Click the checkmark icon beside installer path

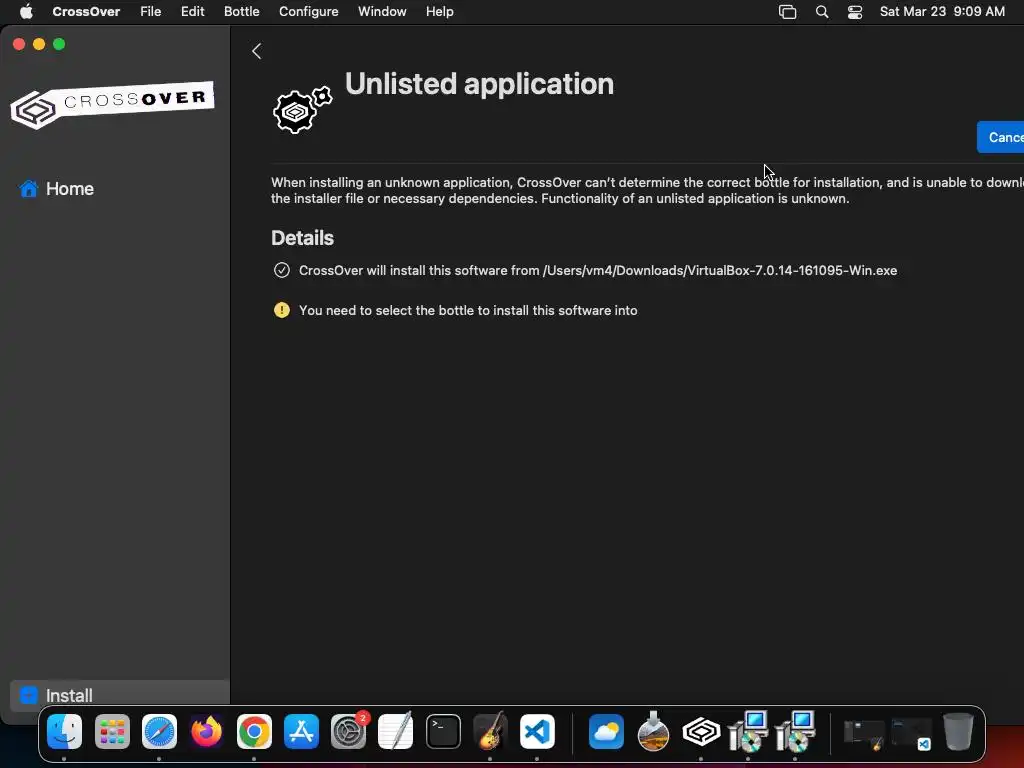pos(281,270)
